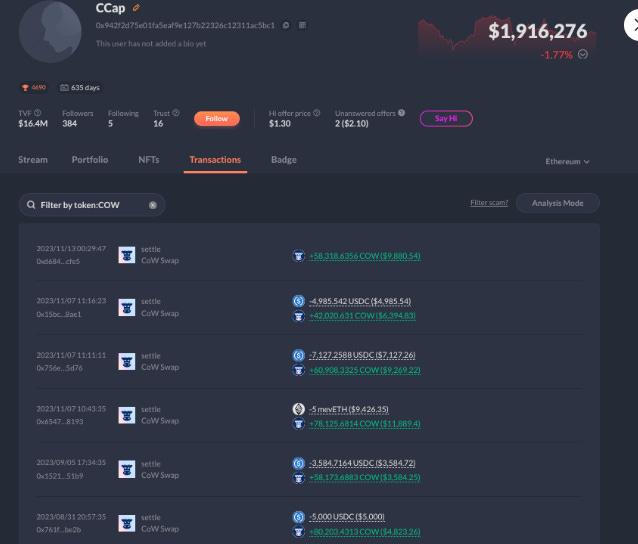Click the USDC token icon beside -4,985.542 USDC

(x=299, y=301)
